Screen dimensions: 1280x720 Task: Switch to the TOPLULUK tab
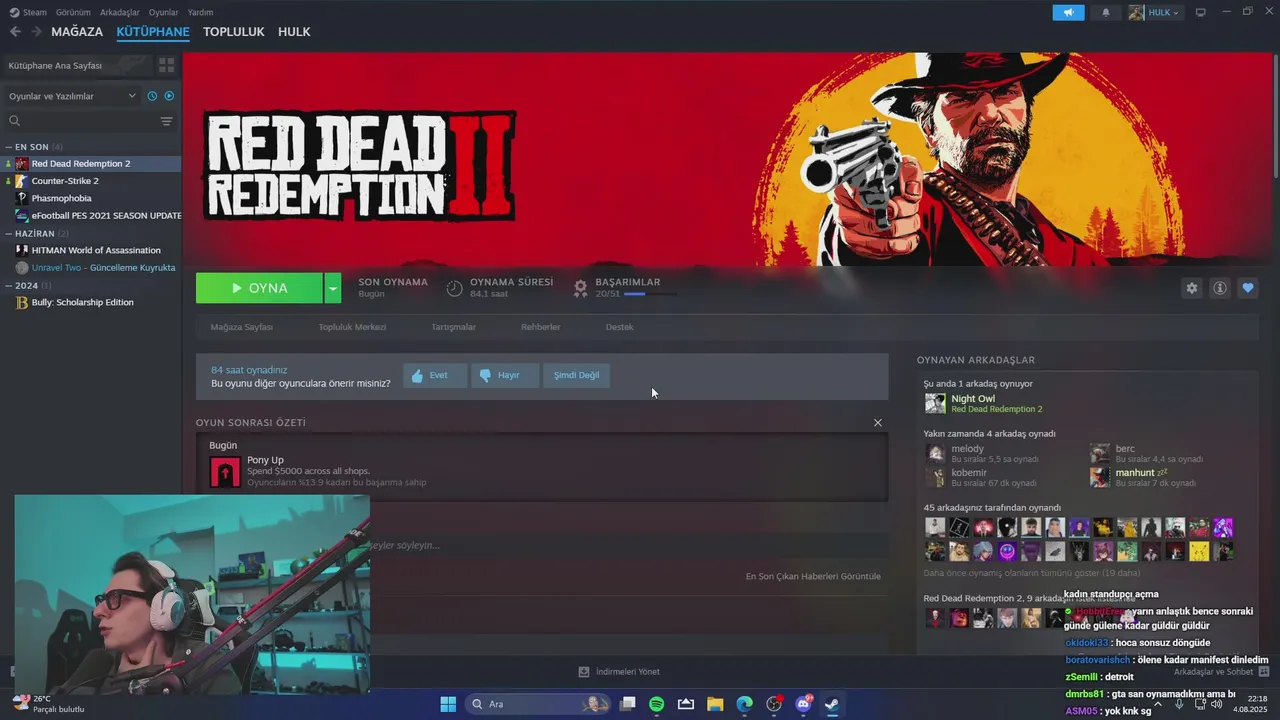233,32
